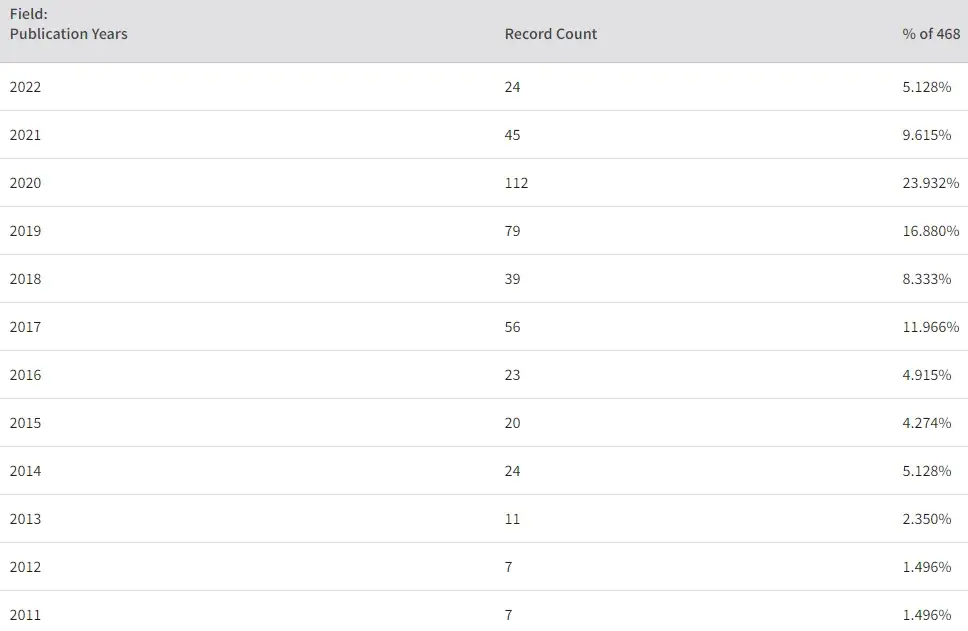Select the 2022 publication year

(x=25, y=87)
